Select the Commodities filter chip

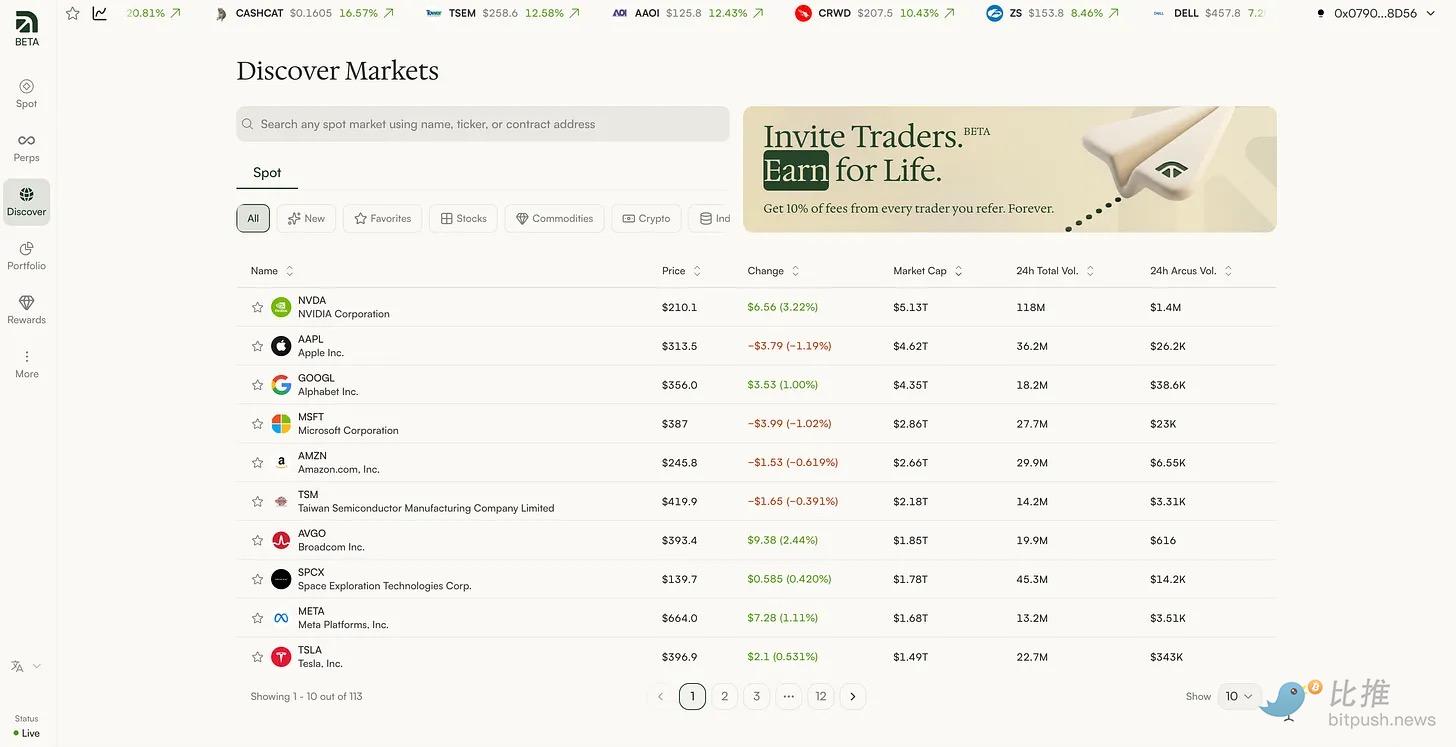[554, 218]
